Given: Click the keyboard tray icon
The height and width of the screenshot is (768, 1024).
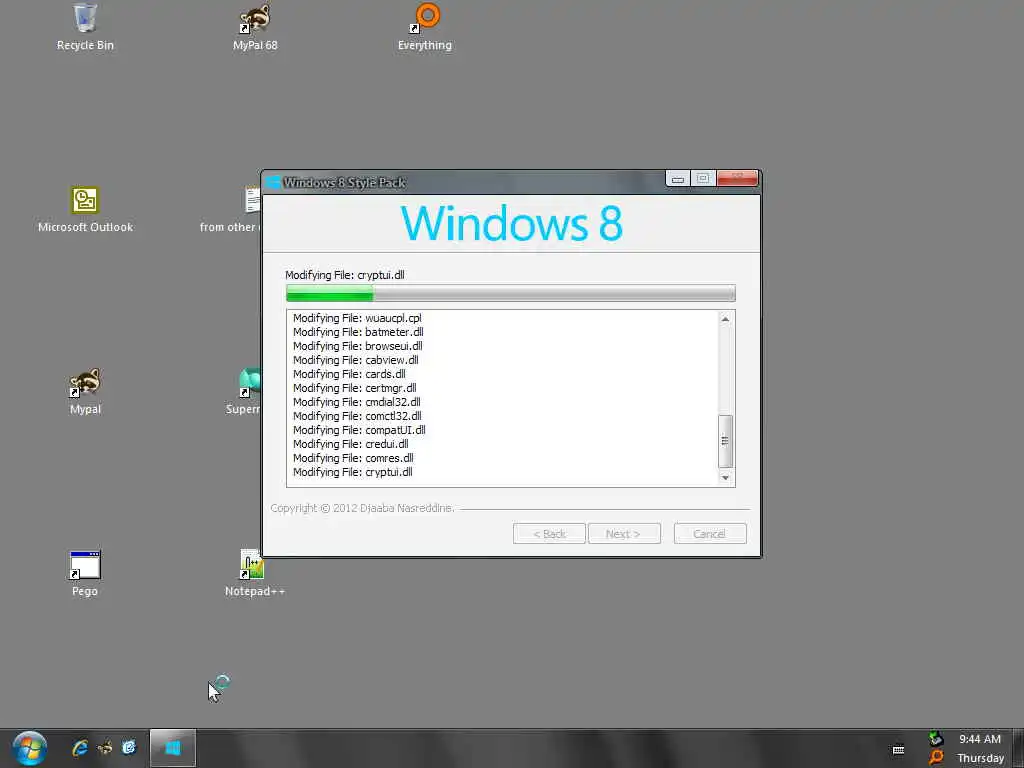Looking at the screenshot, I should 899,750.
